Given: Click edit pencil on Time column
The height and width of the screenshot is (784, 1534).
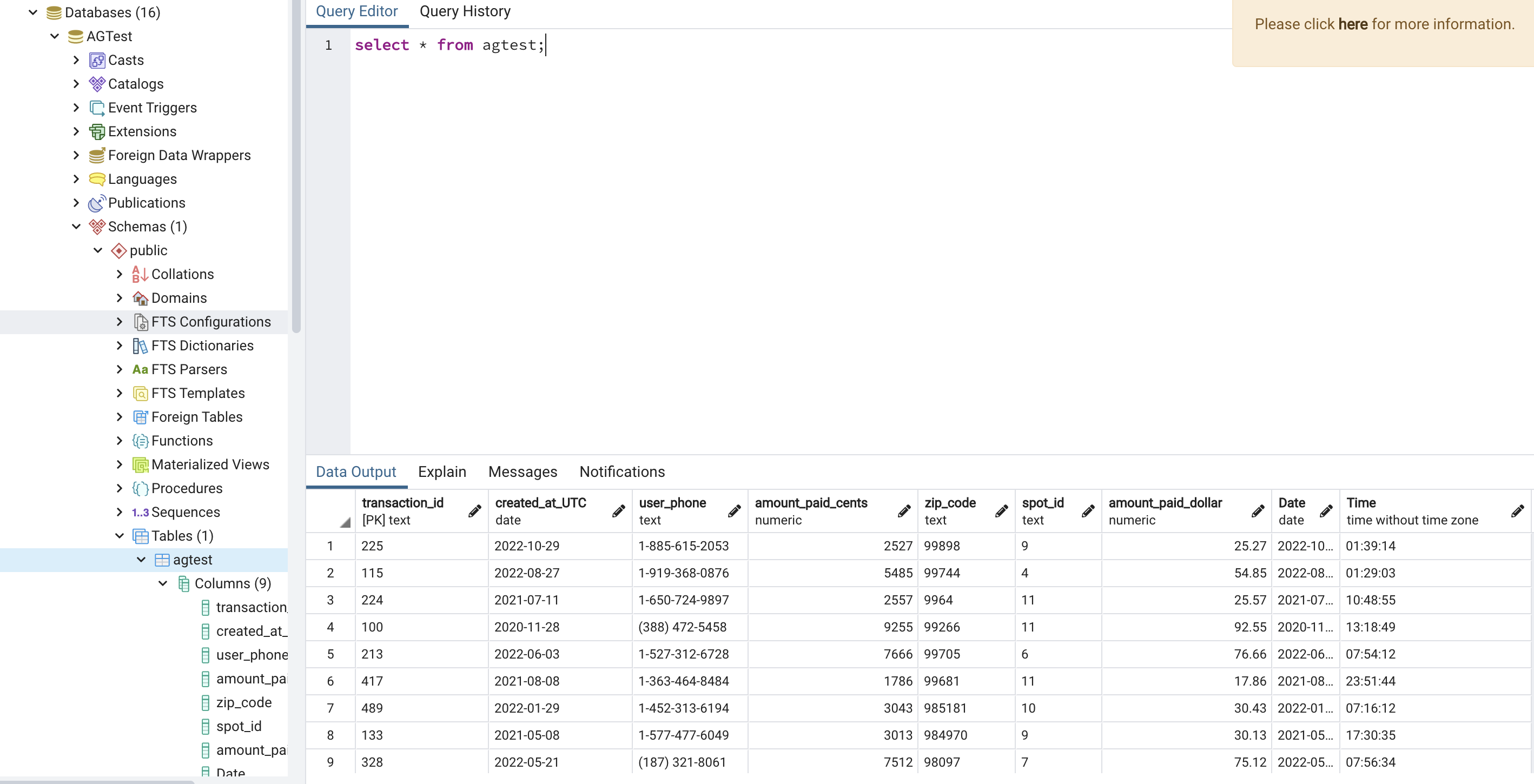Looking at the screenshot, I should (1517, 511).
